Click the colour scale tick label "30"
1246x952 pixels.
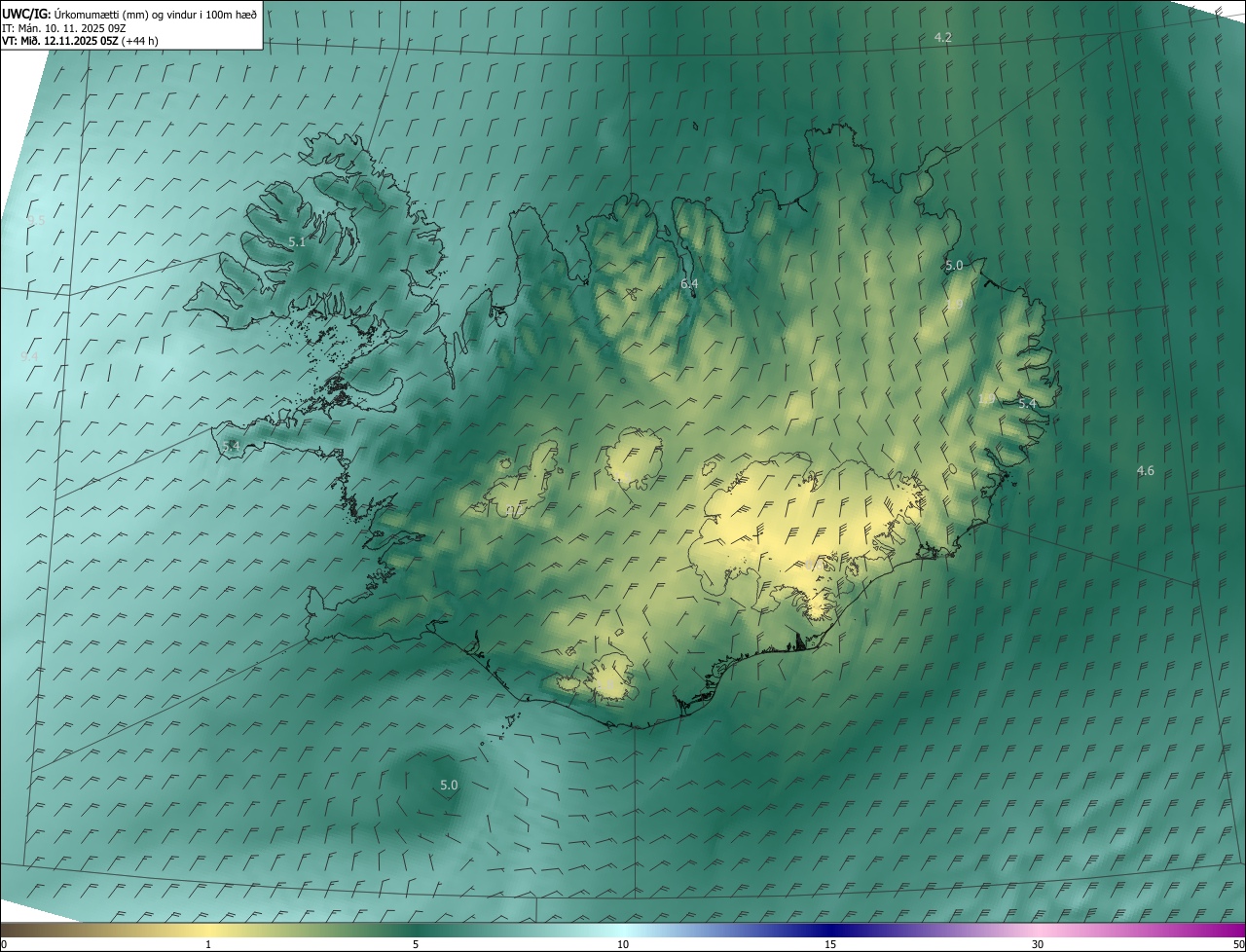pos(1038,944)
